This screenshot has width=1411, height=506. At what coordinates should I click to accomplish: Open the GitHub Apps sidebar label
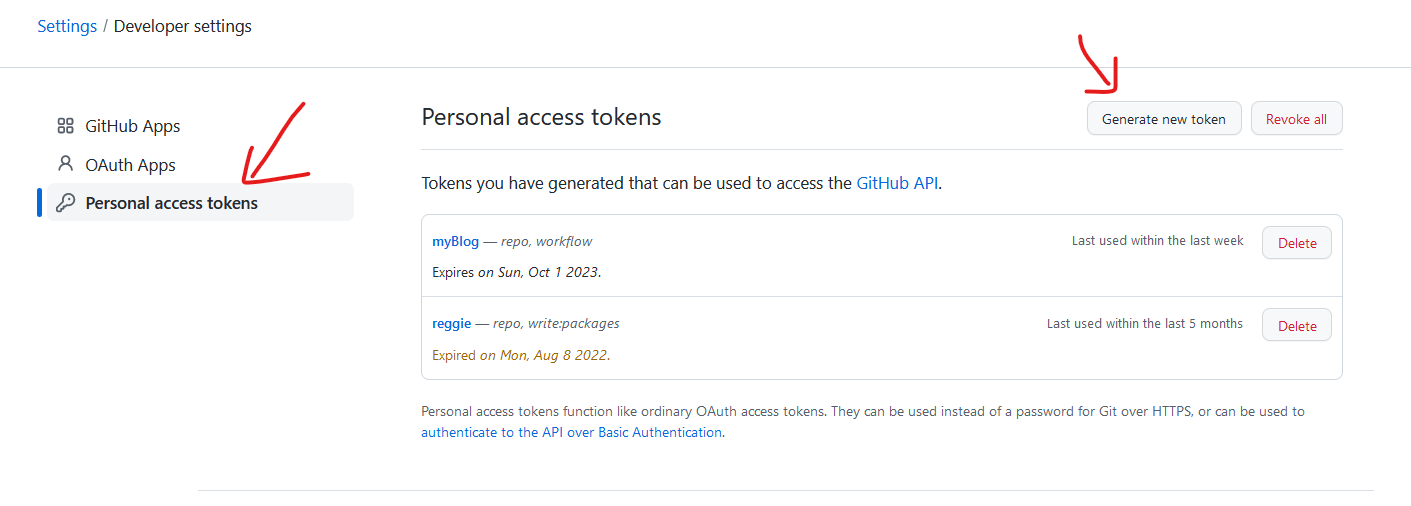tap(133, 126)
